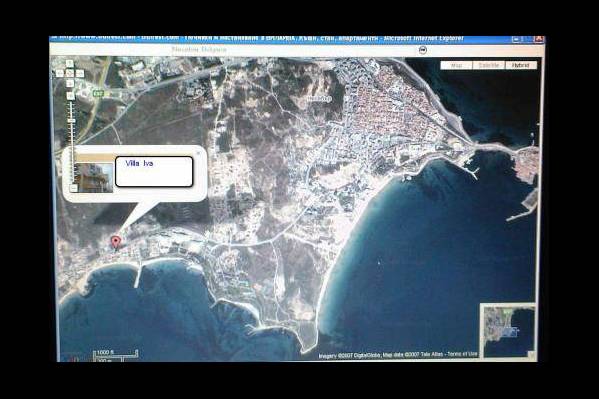Click the Villa Iva photo thumbnail
The width and height of the screenshot is (599, 399).
coord(94,177)
